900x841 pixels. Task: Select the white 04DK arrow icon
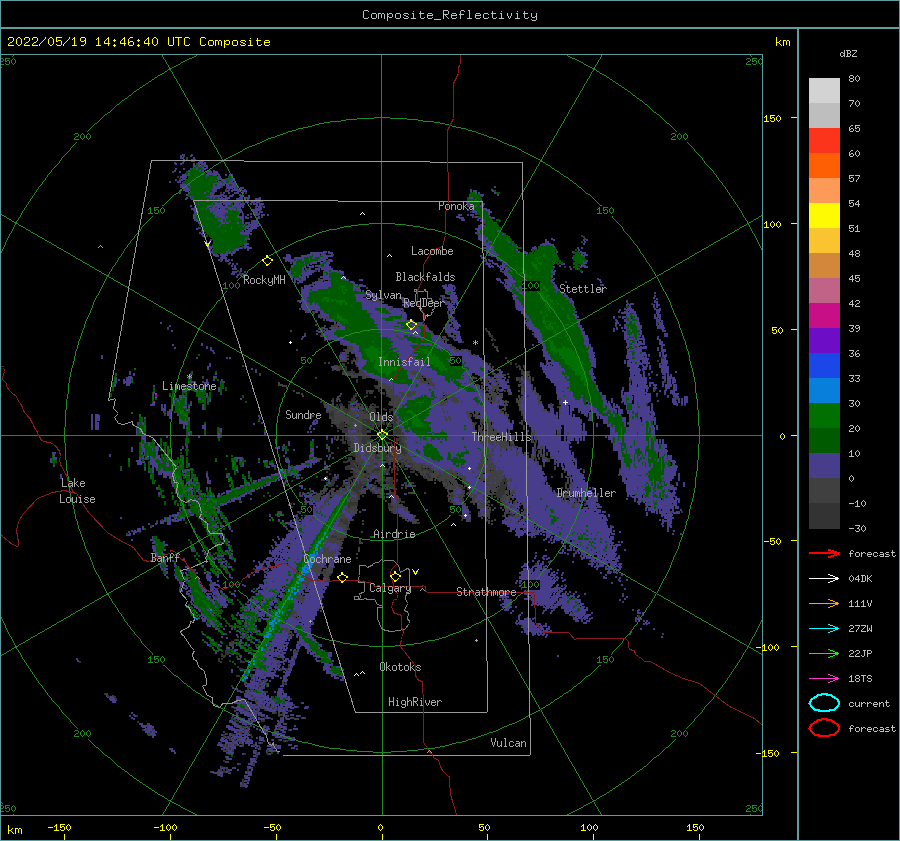click(824, 578)
